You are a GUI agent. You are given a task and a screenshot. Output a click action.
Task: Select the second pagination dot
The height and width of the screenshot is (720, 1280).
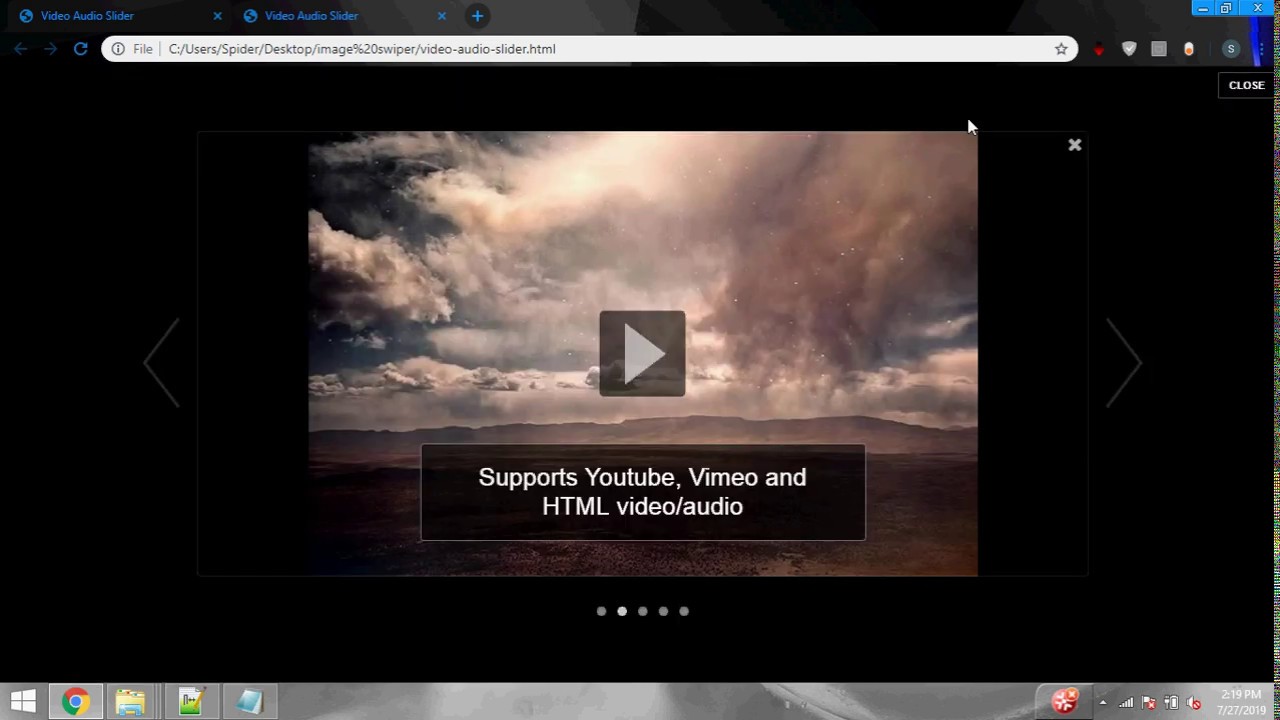[x=622, y=611]
